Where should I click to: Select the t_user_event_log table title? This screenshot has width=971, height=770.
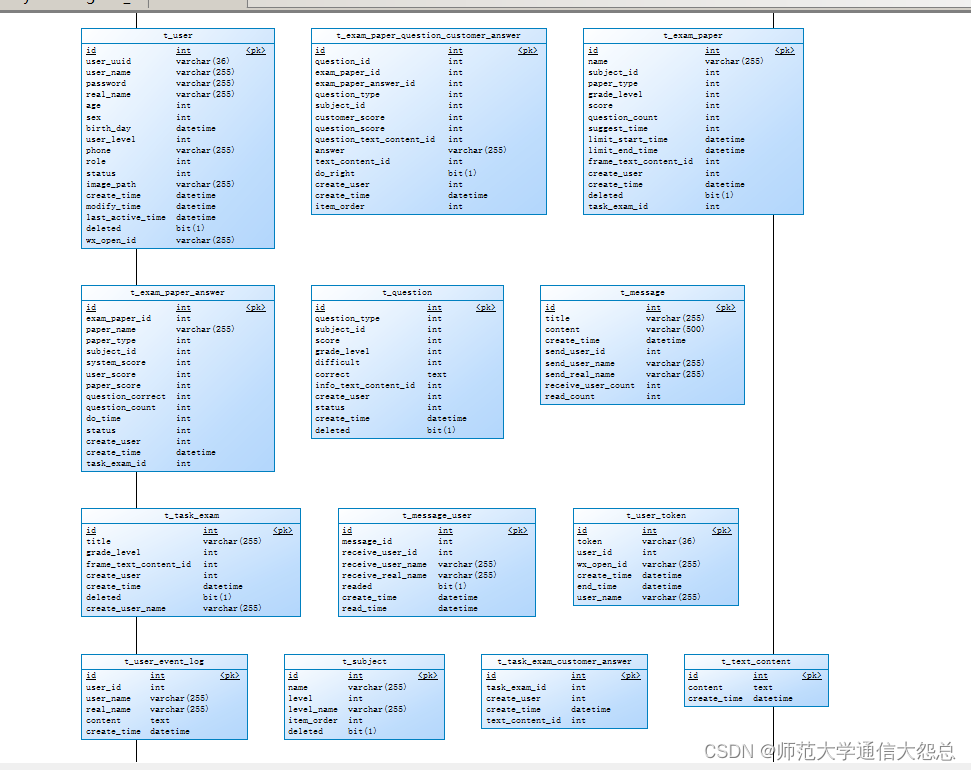(x=164, y=662)
